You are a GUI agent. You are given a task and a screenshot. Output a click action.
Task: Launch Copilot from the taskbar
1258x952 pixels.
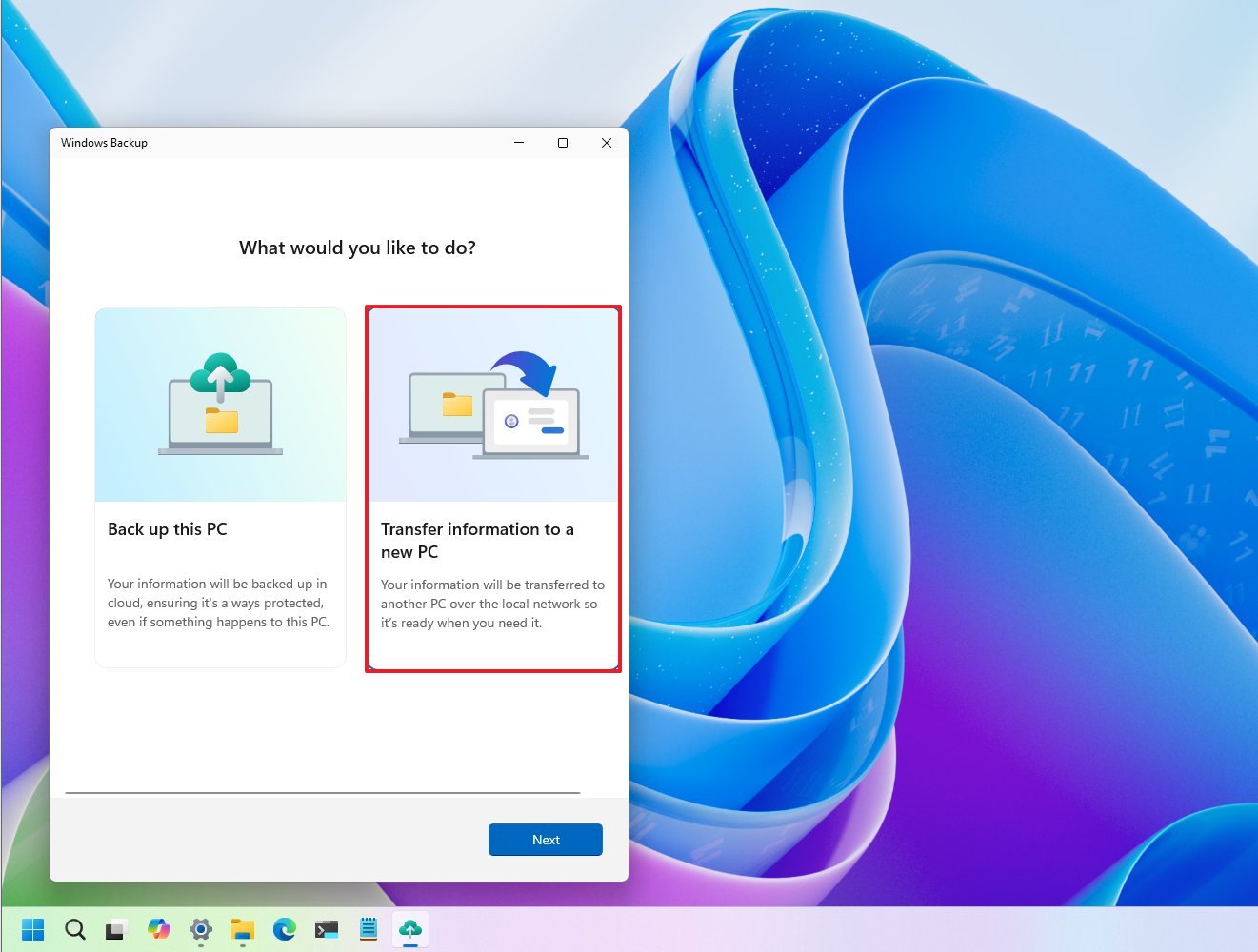pyautogui.click(x=159, y=929)
